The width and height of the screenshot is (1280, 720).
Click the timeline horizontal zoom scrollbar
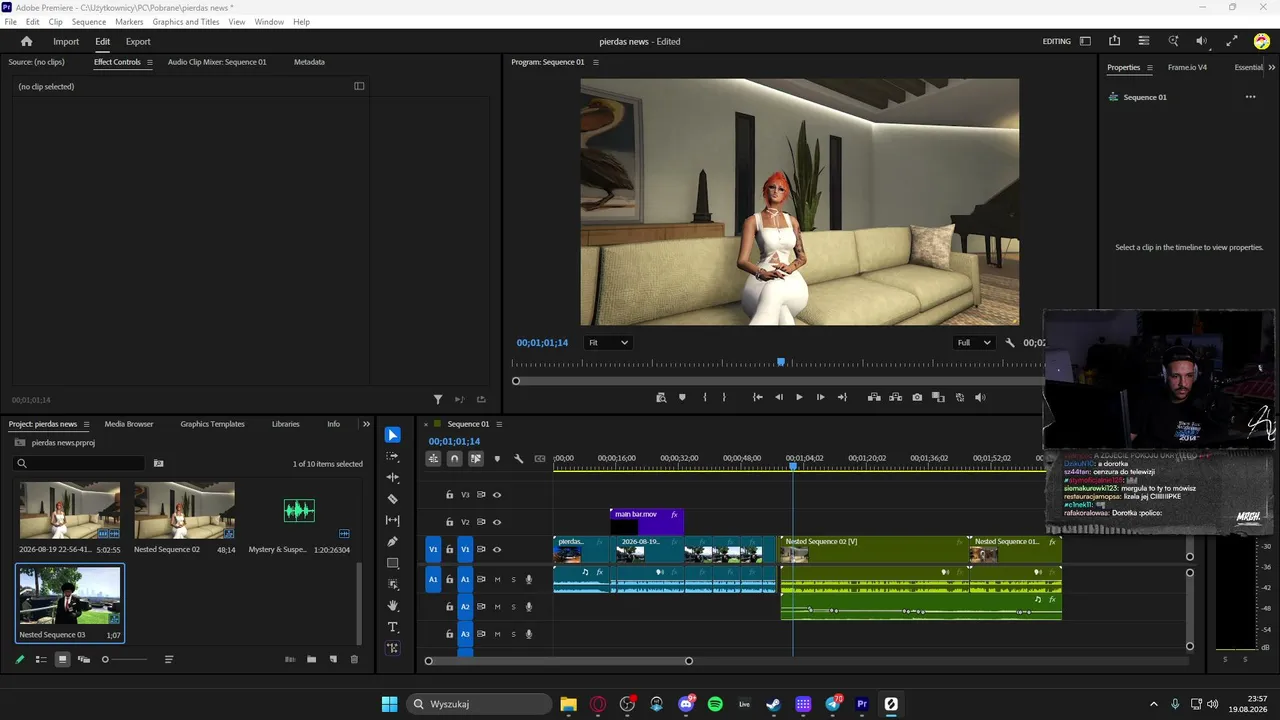[x=558, y=661]
